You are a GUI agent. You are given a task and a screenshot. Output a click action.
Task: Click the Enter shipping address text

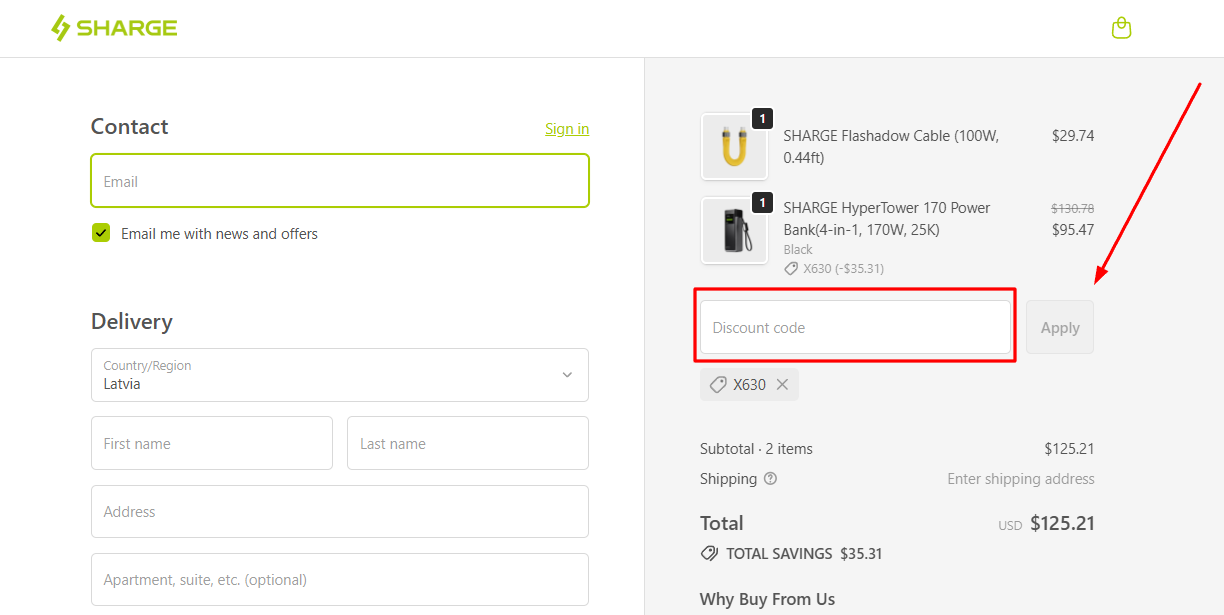(x=1021, y=479)
